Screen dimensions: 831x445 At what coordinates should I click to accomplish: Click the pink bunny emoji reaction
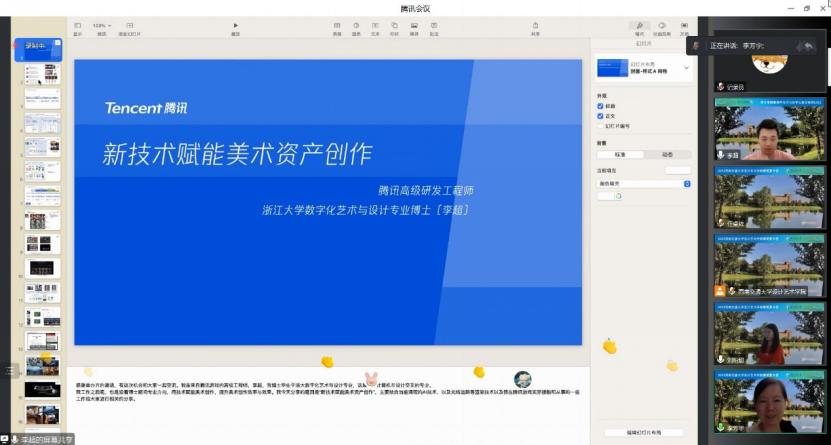tap(371, 378)
